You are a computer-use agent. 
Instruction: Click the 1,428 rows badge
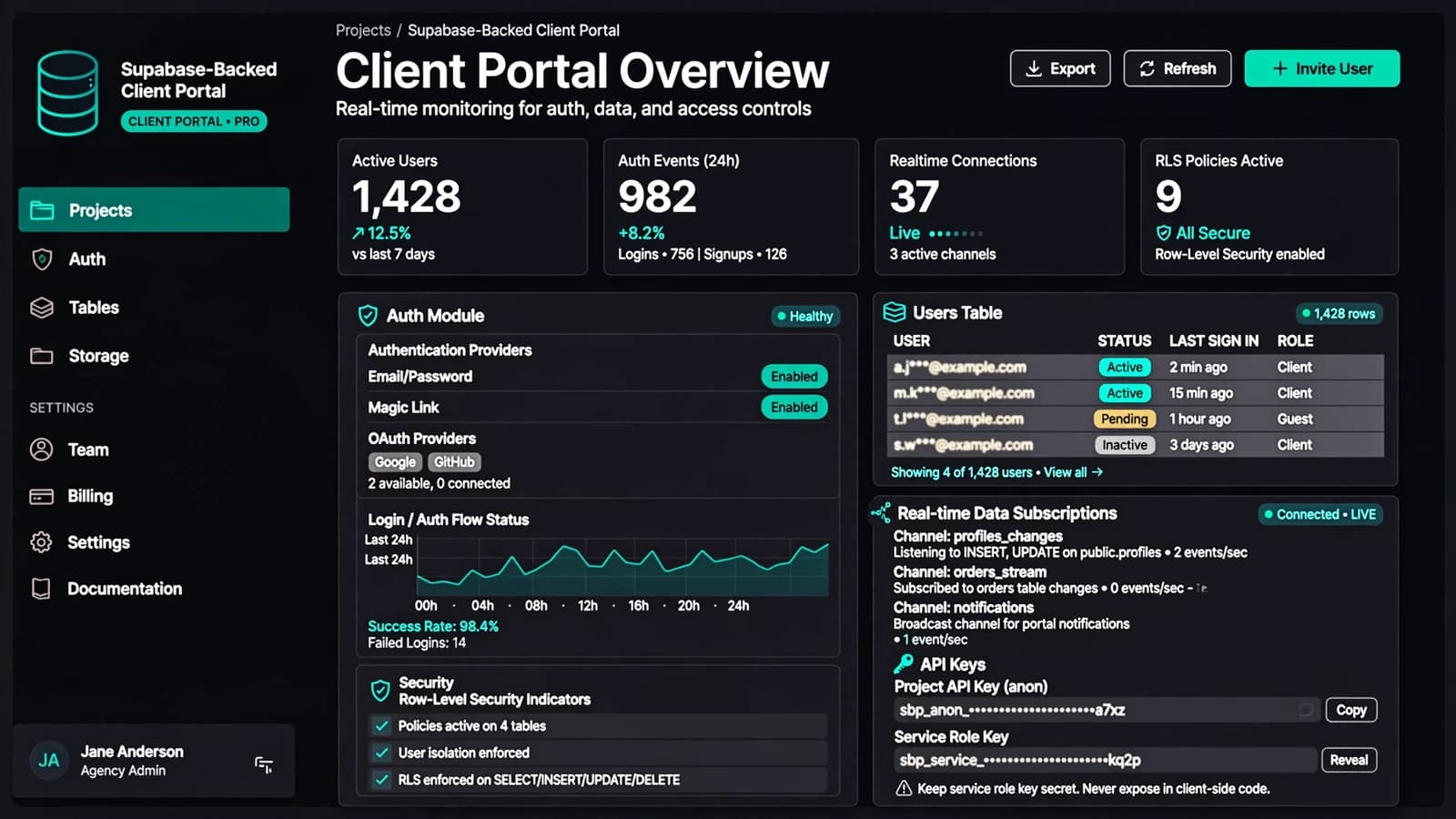coord(1339,314)
